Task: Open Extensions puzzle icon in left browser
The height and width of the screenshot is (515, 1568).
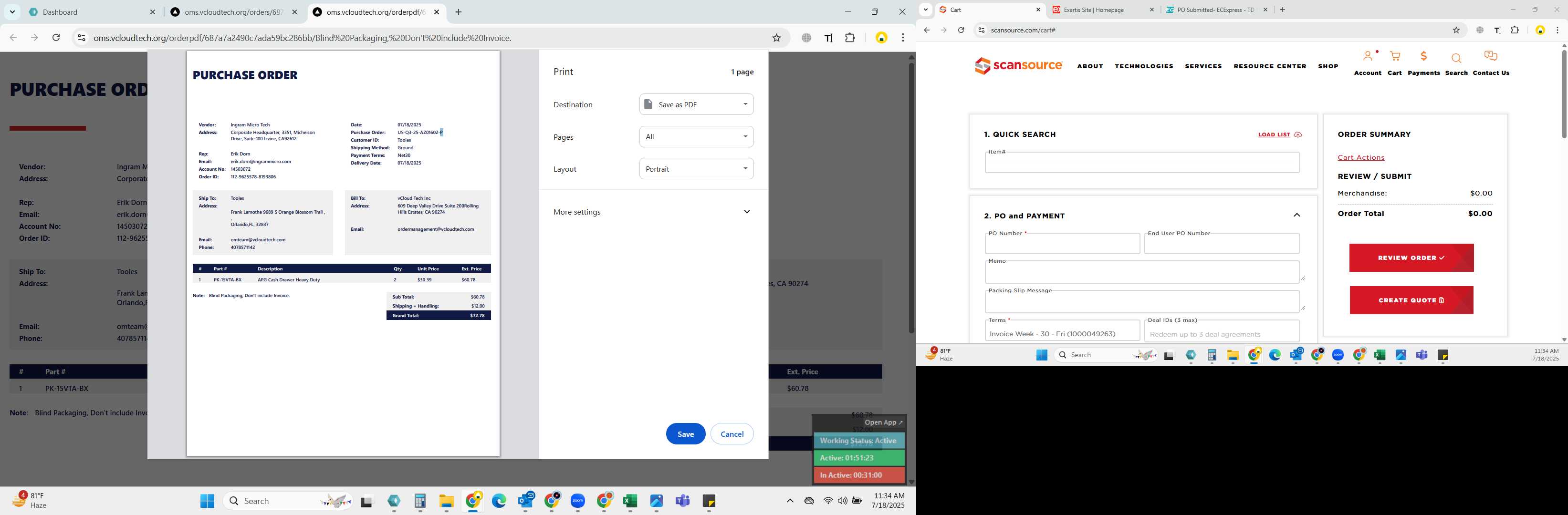Action: tap(850, 38)
